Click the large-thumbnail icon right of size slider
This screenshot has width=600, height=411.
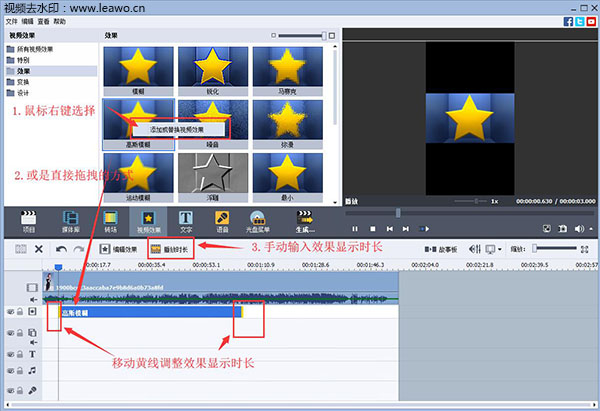click(332, 35)
